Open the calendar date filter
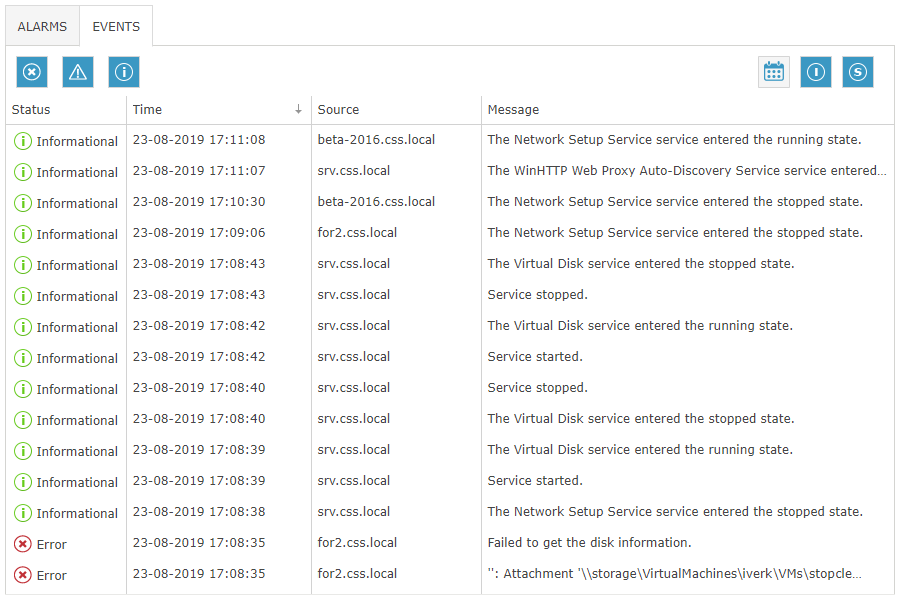 [x=774, y=72]
